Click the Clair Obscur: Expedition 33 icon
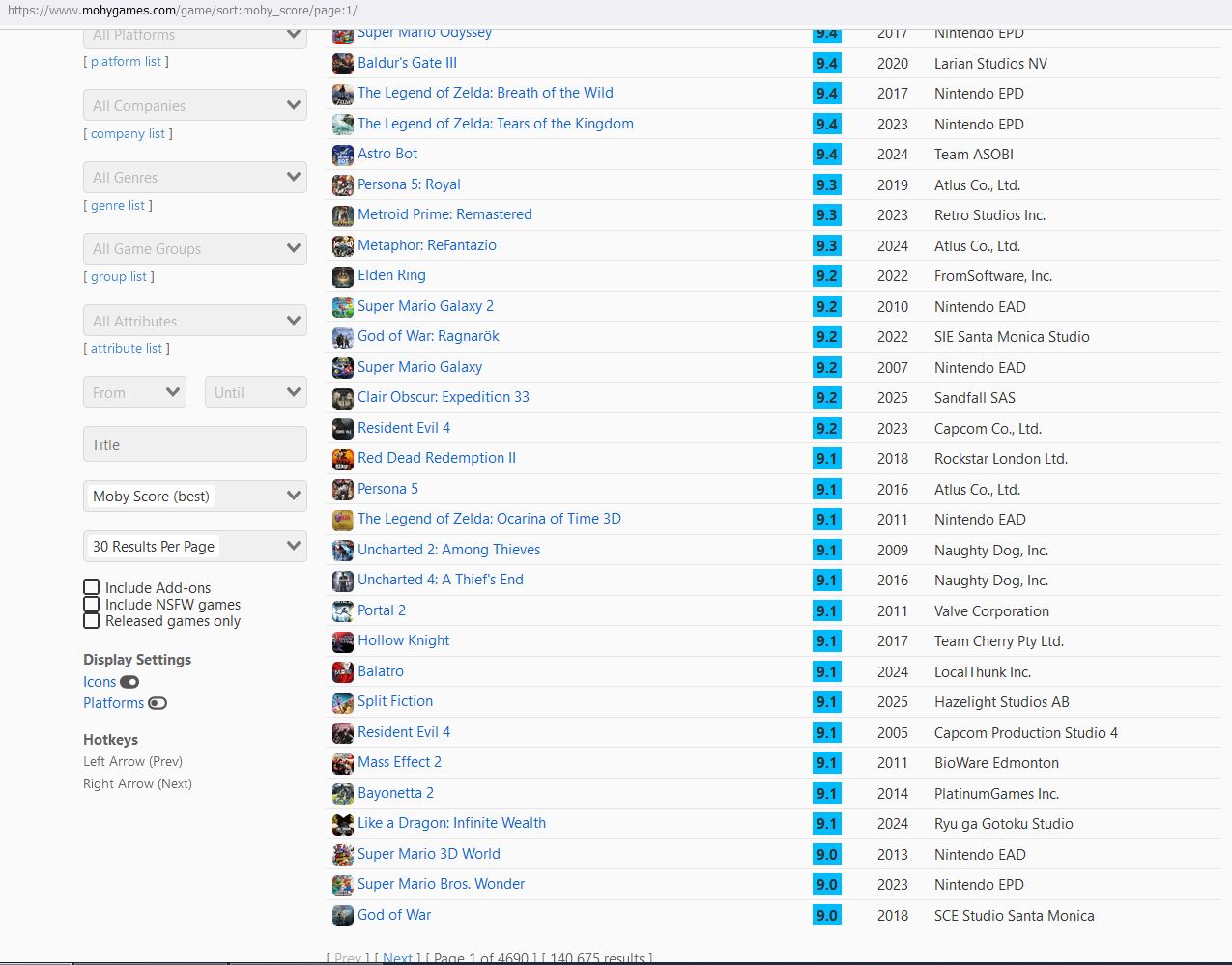This screenshot has height=965, width=1232. tap(343, 398)
